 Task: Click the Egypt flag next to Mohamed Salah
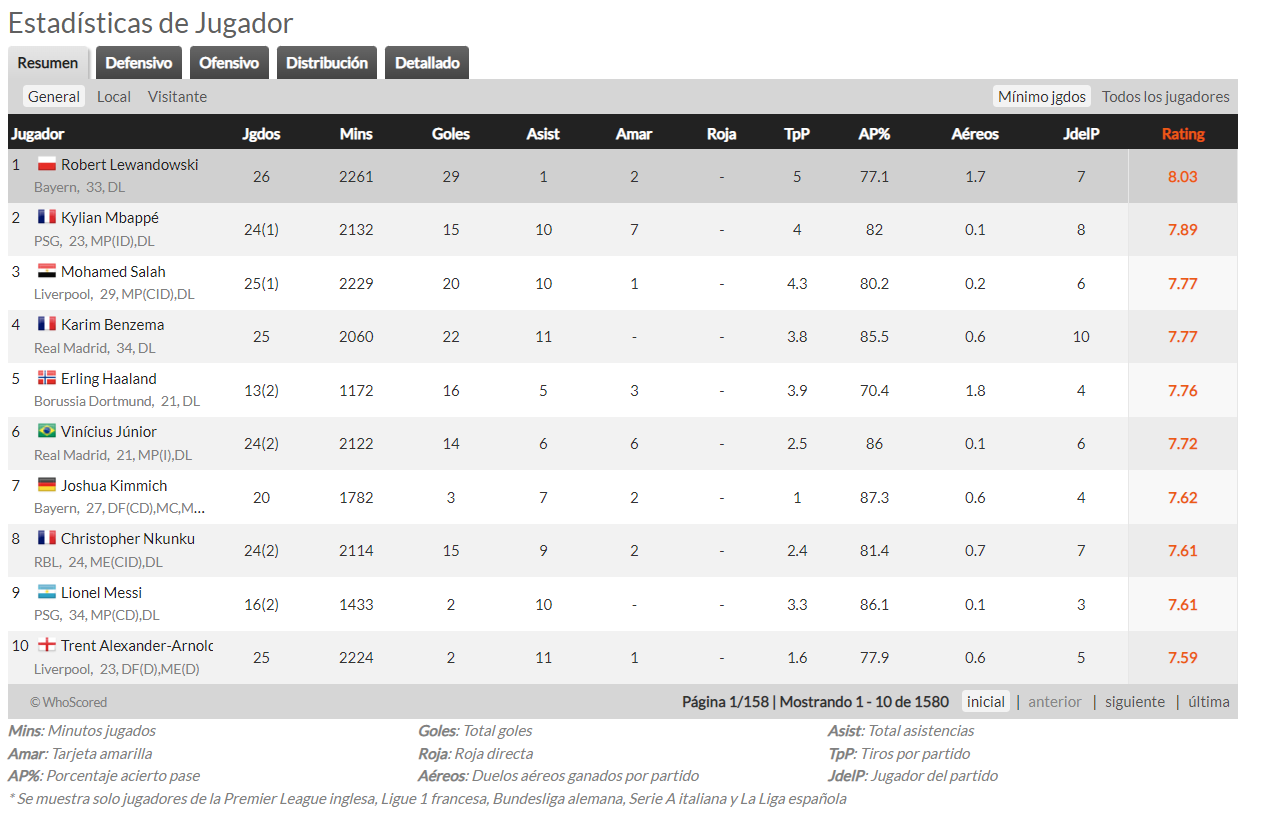pos(46,271)
